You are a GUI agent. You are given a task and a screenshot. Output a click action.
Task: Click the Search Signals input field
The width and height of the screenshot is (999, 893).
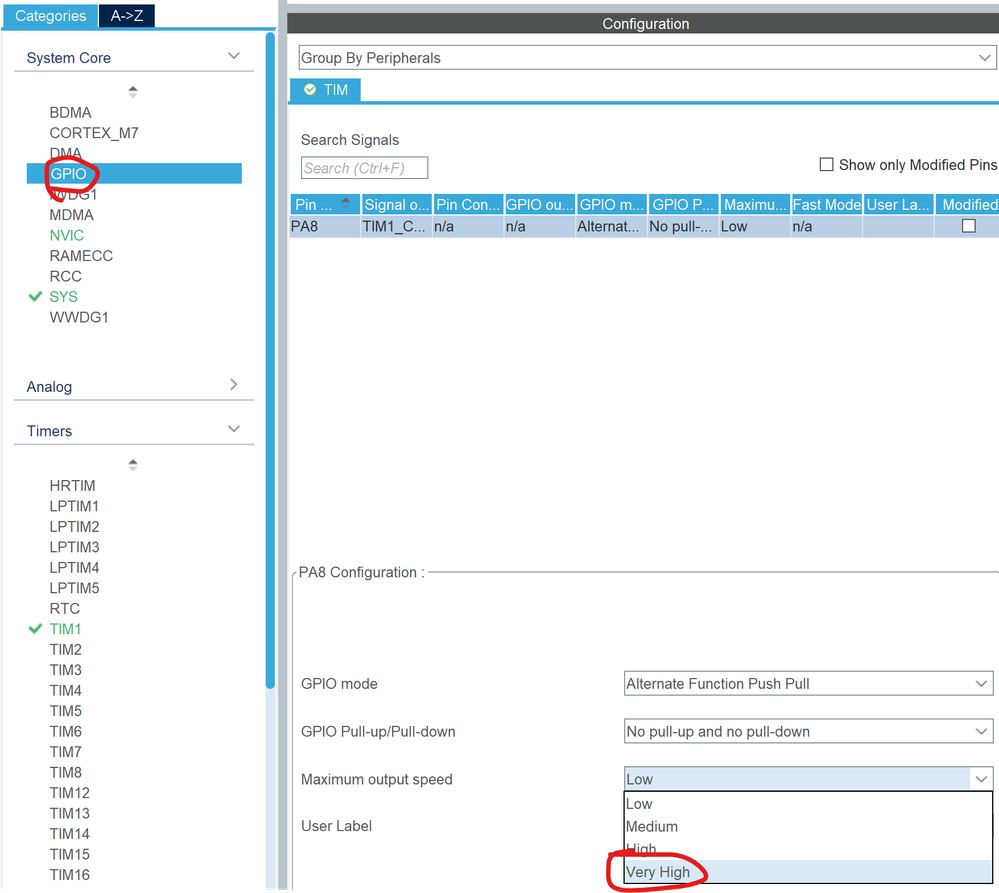click(x=364, y=168)
